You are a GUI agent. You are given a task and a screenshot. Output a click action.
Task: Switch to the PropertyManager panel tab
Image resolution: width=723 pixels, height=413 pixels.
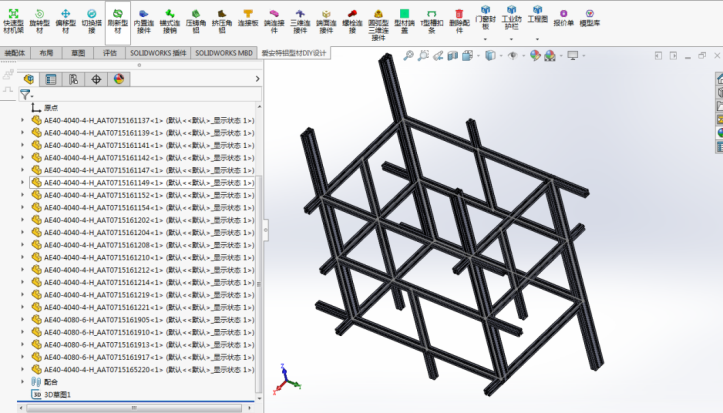[x=51, y=79]
